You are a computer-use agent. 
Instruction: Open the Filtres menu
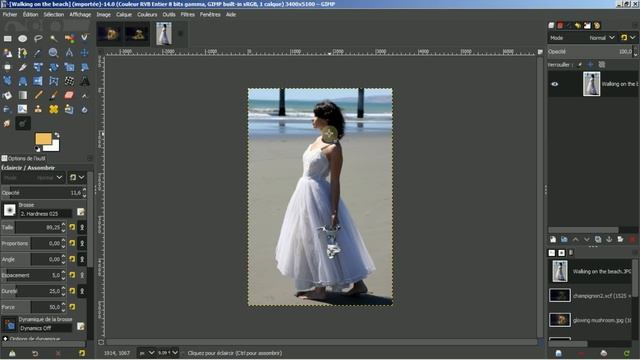(187, 14)
